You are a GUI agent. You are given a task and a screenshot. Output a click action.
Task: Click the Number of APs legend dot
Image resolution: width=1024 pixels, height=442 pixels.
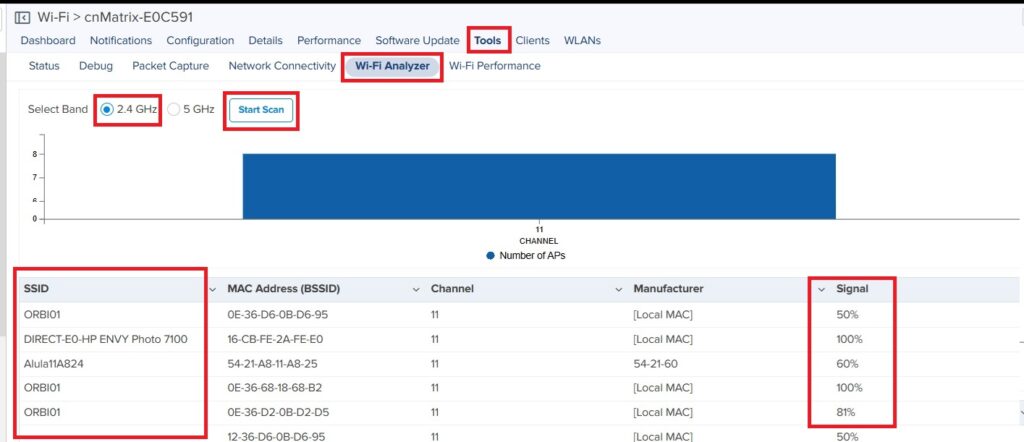click(490, 256)
